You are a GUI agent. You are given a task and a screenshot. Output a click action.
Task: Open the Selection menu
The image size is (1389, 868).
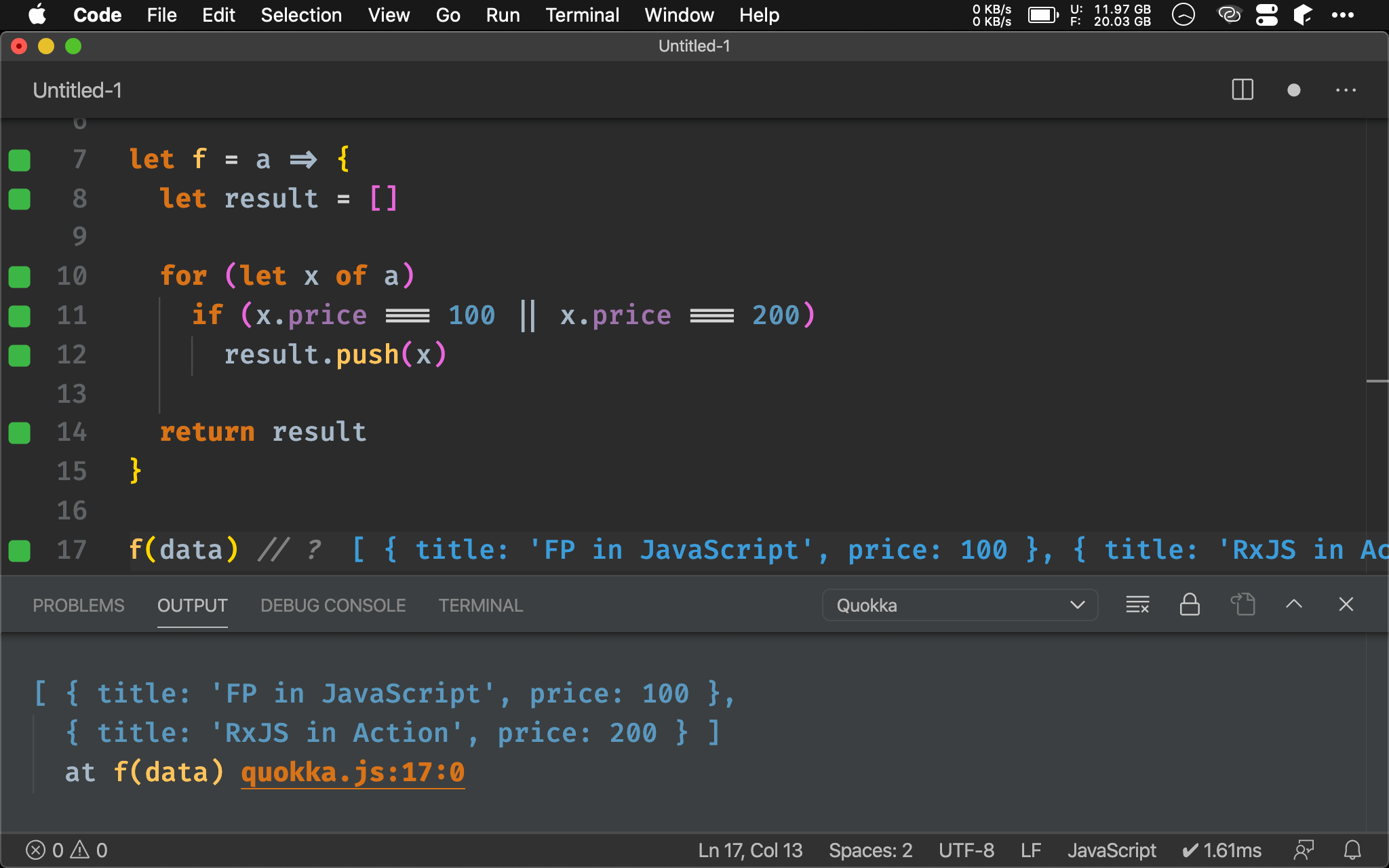pyautogui.click(x=301, y=15)
